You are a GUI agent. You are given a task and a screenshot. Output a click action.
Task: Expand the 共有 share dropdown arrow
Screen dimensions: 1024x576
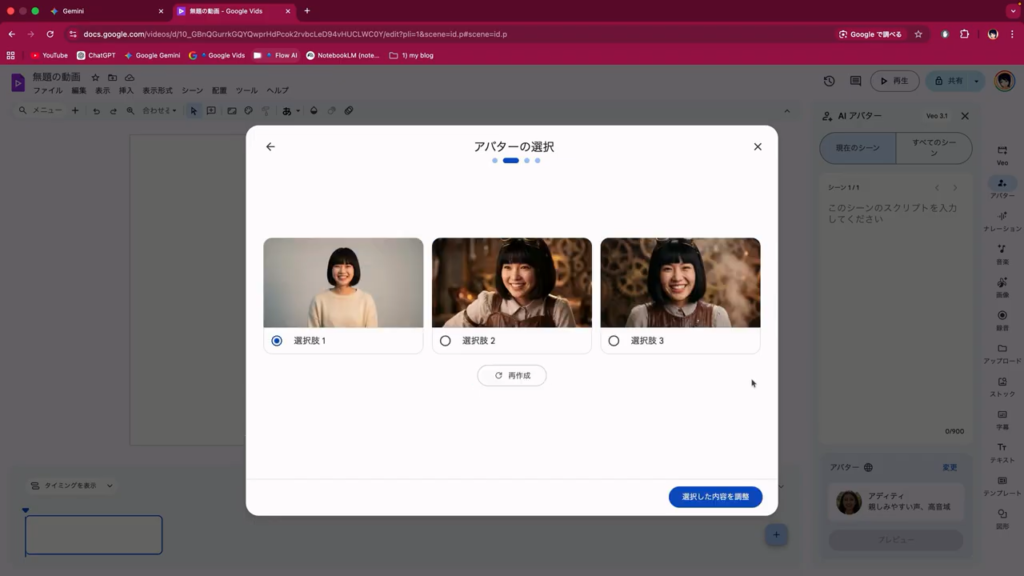pos(977,81)
